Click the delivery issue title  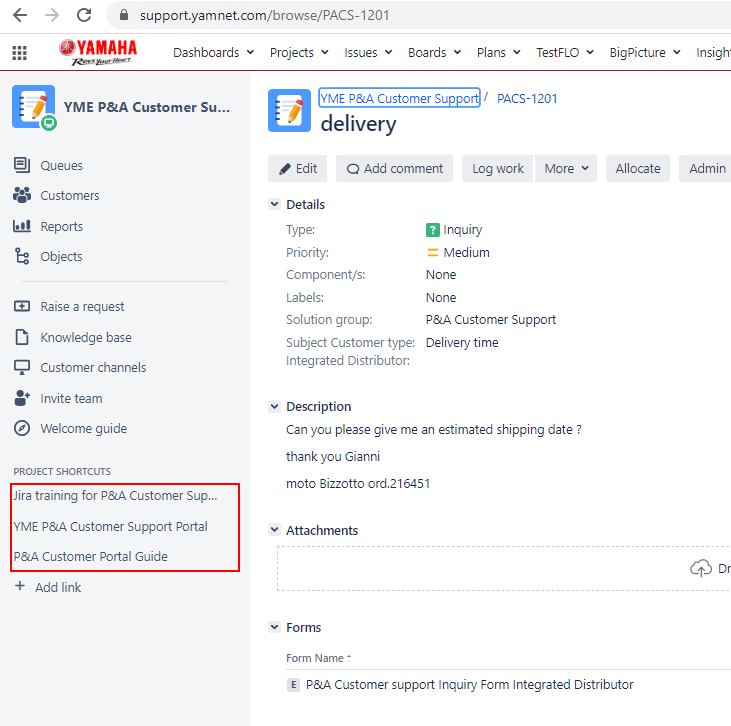[359, 124]
